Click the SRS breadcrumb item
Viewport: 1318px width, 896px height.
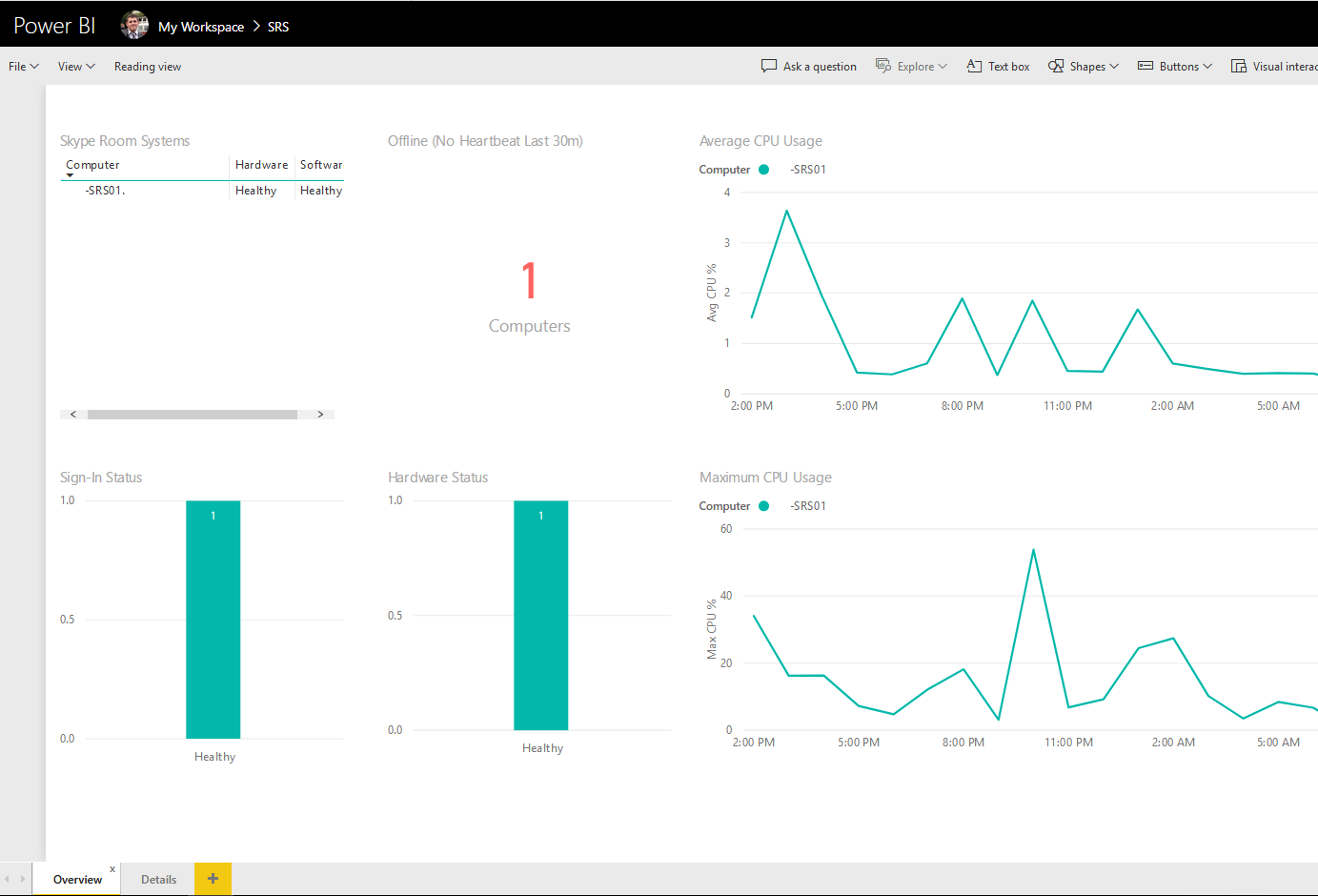(x=278, y=27)
